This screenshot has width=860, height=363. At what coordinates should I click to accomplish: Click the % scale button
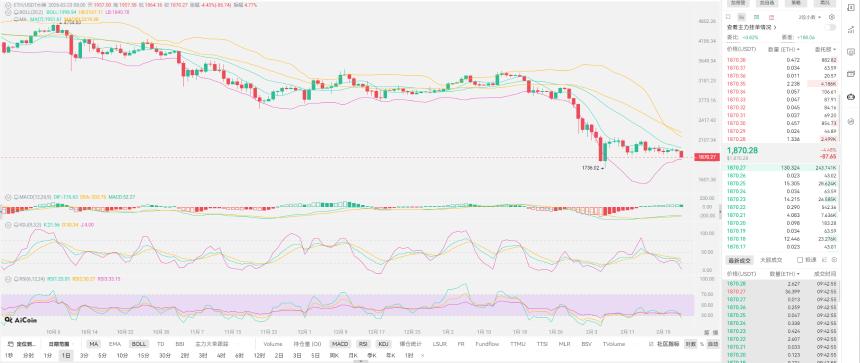(x=702, y=344)
